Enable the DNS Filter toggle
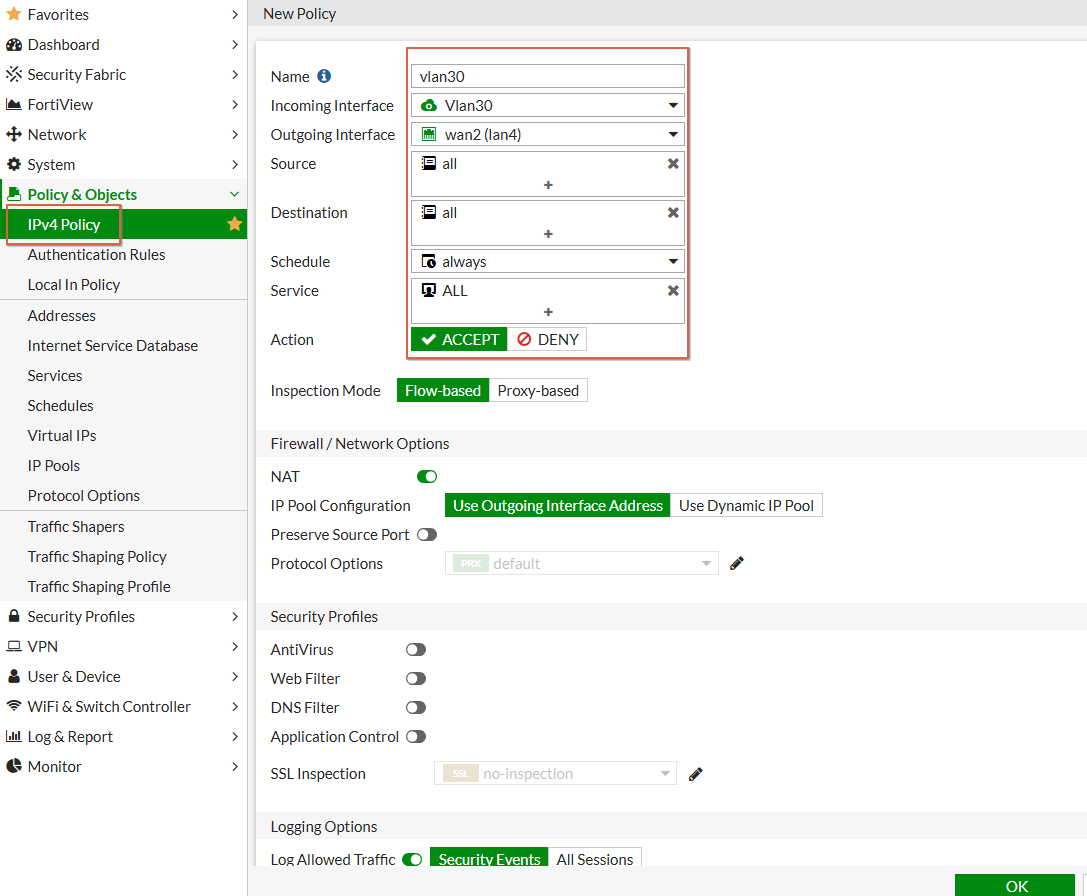1087x896 pixels. (415, 708)
